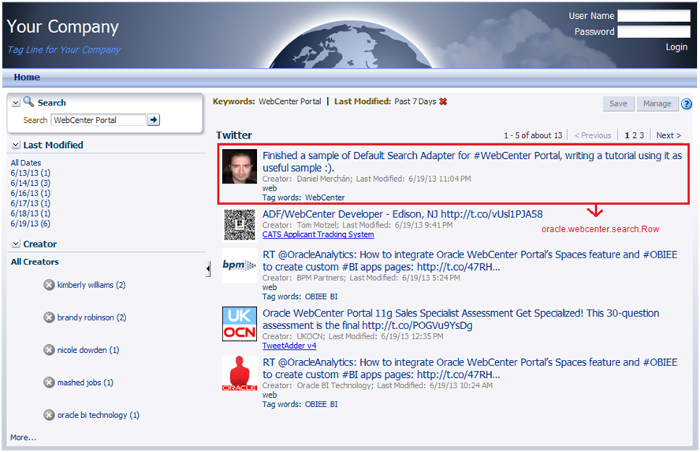
Task: Filter by date 6/13/13 (1)
Action: (30, 173)
